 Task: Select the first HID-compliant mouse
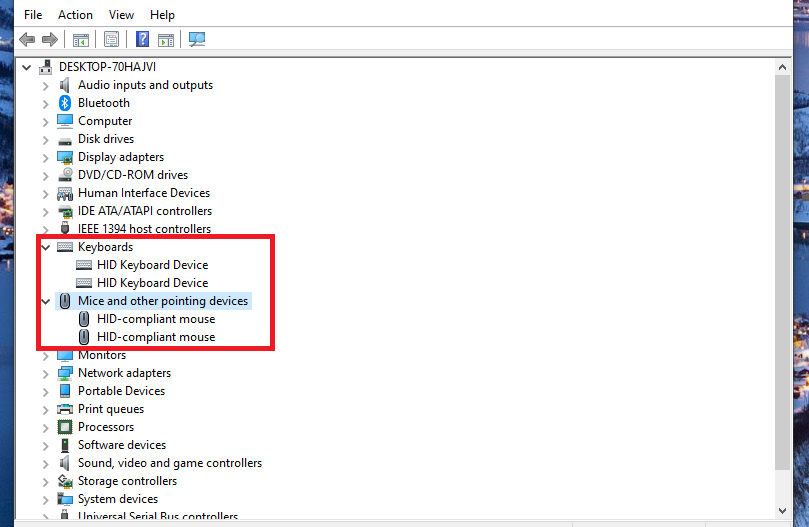coord(156,319)
